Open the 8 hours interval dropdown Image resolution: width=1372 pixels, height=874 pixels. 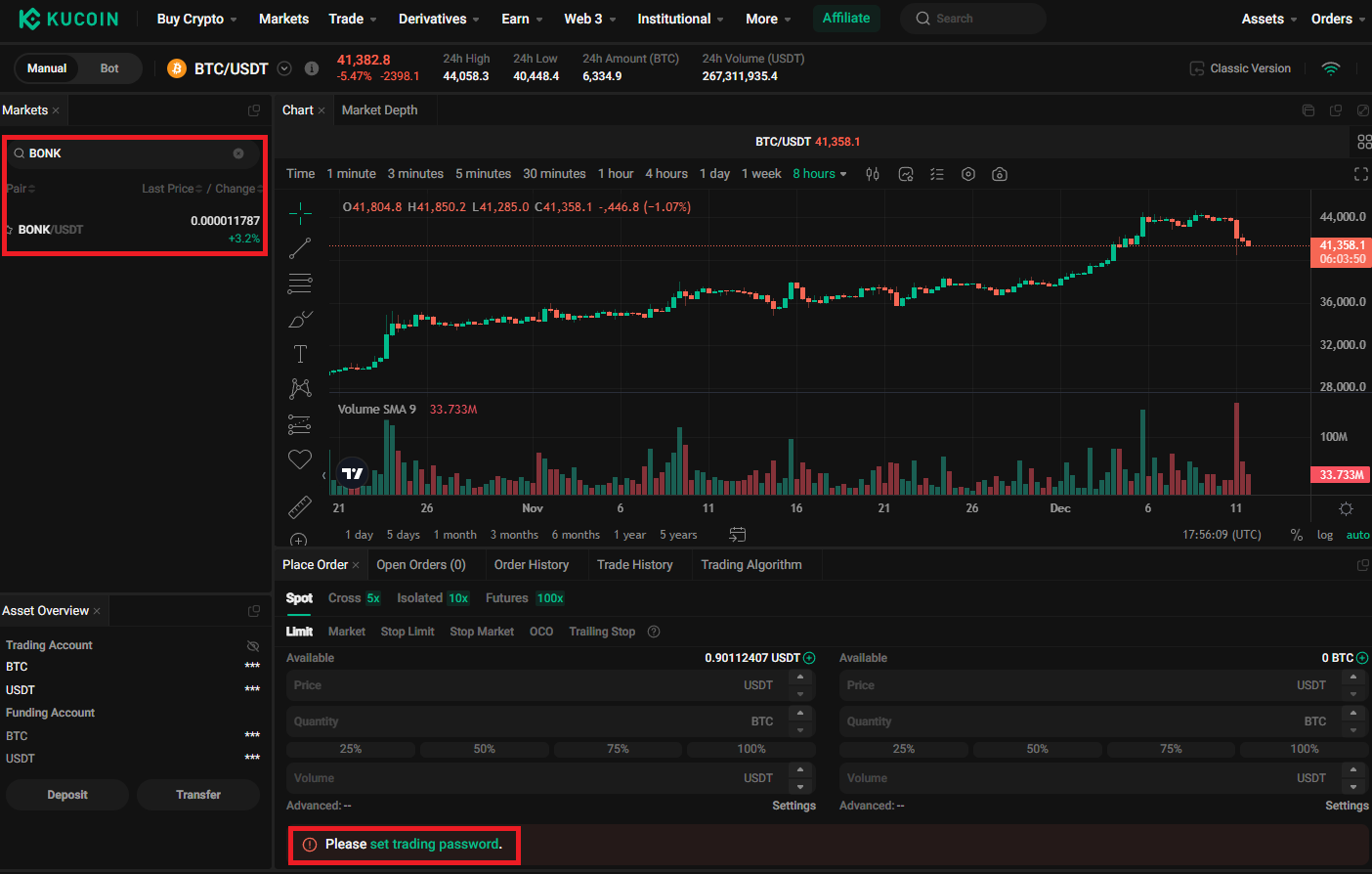(x=820, y=174)
